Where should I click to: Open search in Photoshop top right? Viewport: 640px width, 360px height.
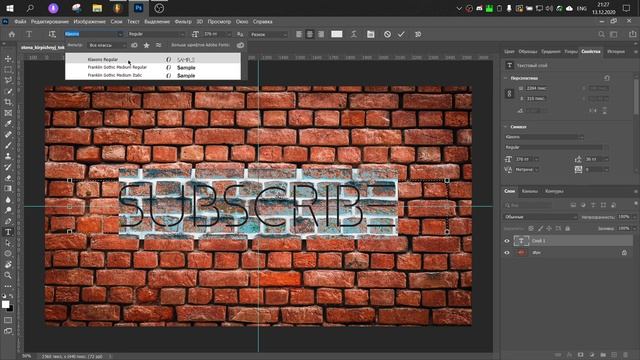(601, 34)
